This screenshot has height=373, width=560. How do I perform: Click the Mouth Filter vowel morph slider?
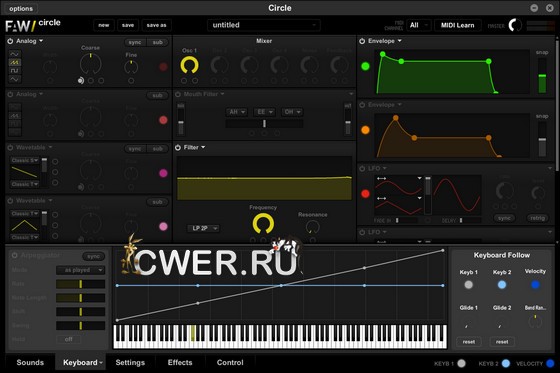pyautogui.click(x=264, y=124)
